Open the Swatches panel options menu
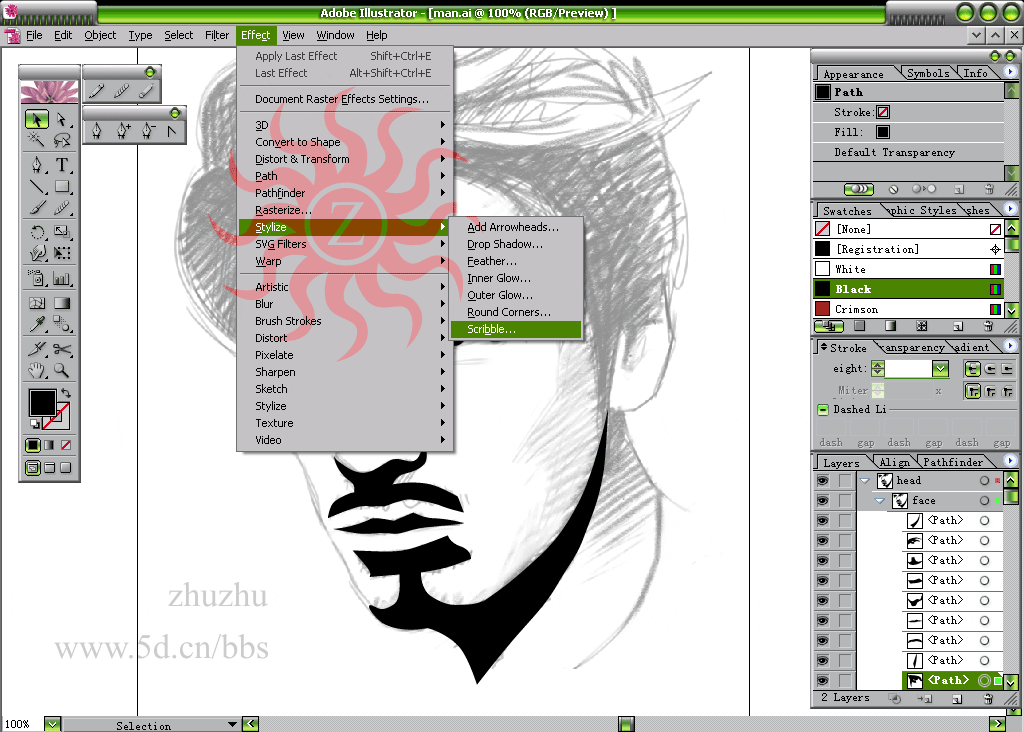 point(1010,209)
